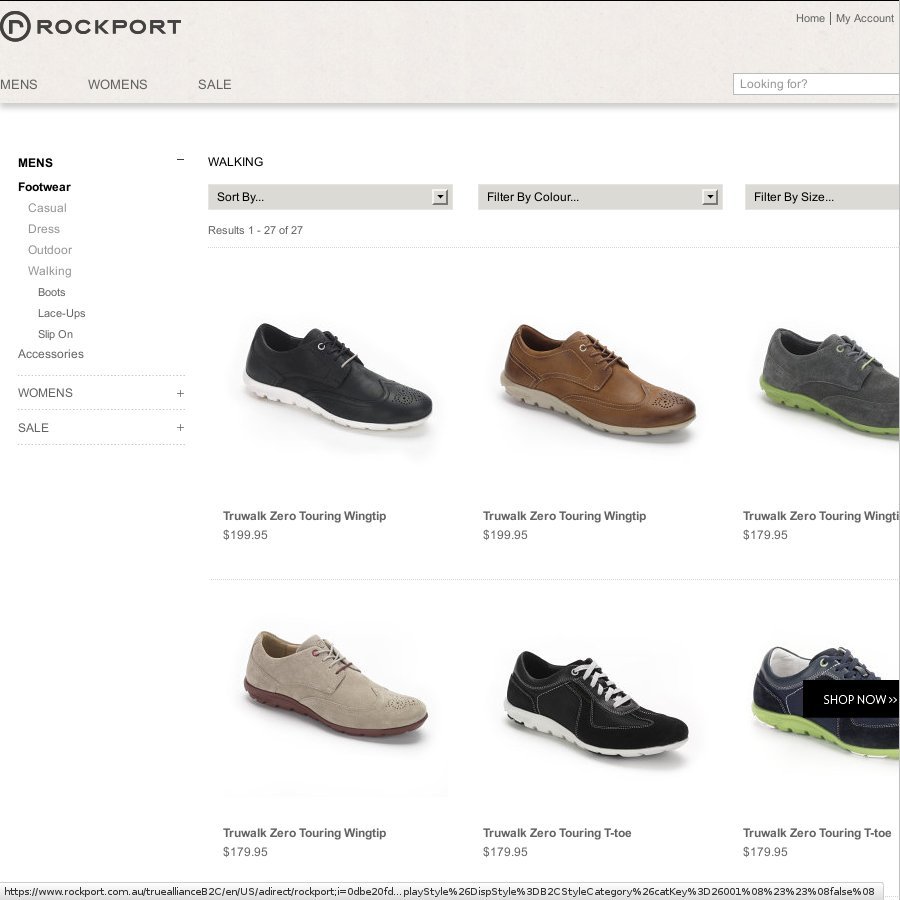Open black Truwalk Zero Touring T-toe title link

click(557, 833)
